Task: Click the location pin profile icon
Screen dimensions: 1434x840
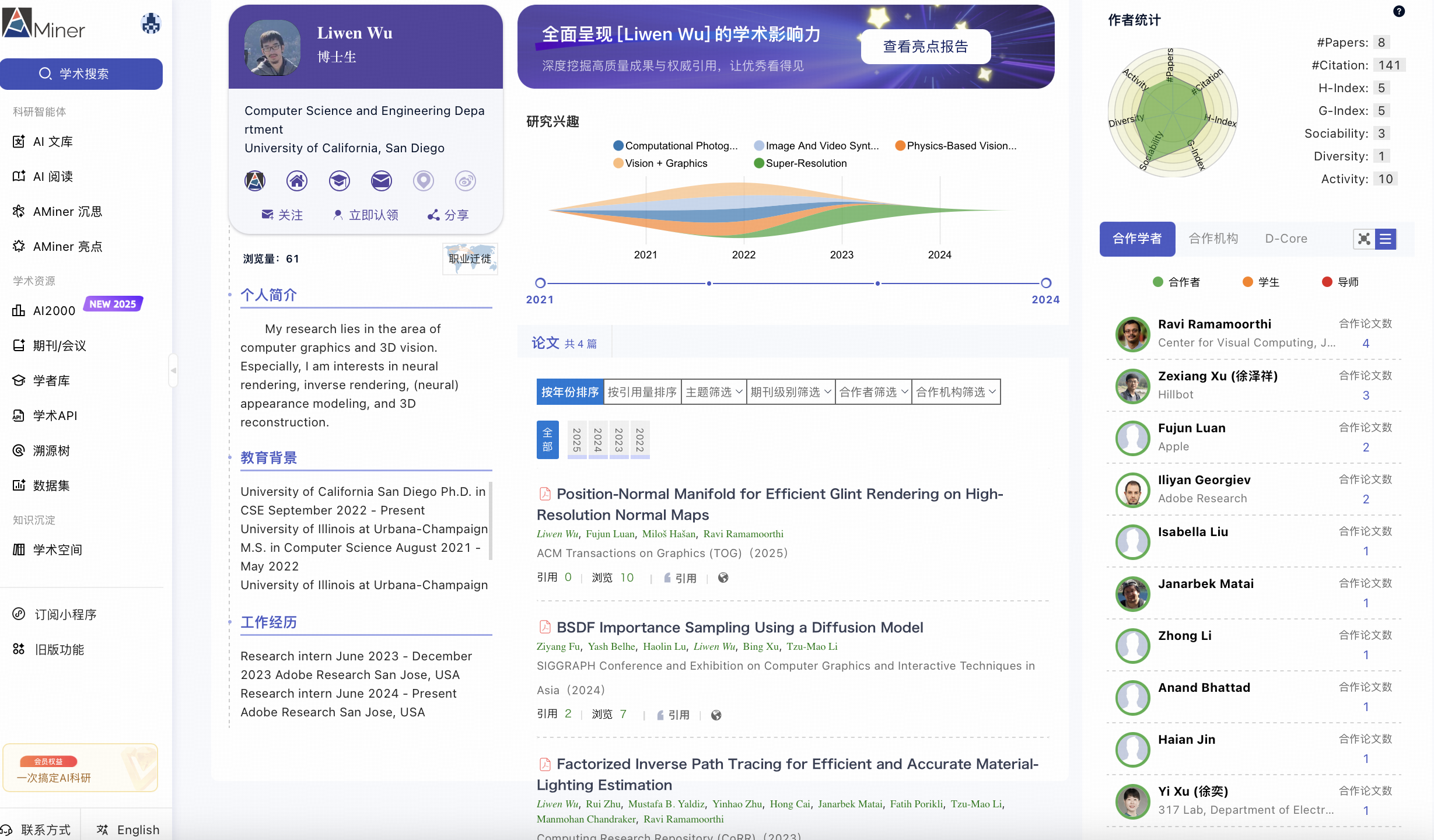Action: [424, 181]
